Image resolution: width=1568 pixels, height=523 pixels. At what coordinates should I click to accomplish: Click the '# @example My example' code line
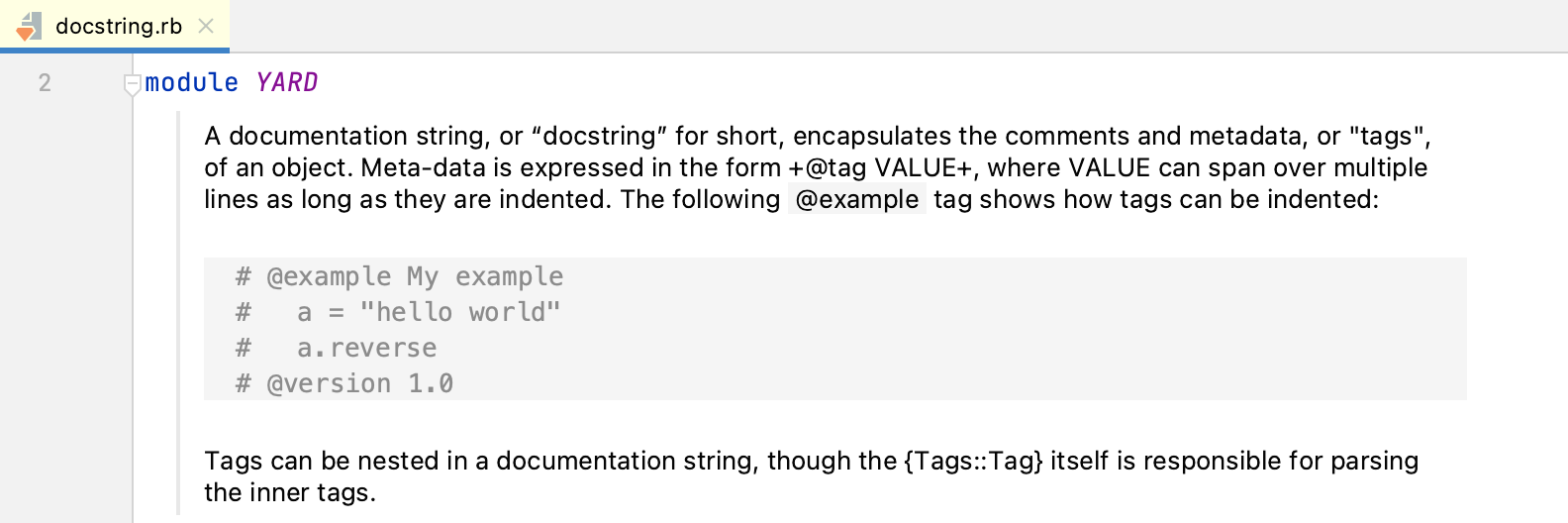click(x=400, y=276)
